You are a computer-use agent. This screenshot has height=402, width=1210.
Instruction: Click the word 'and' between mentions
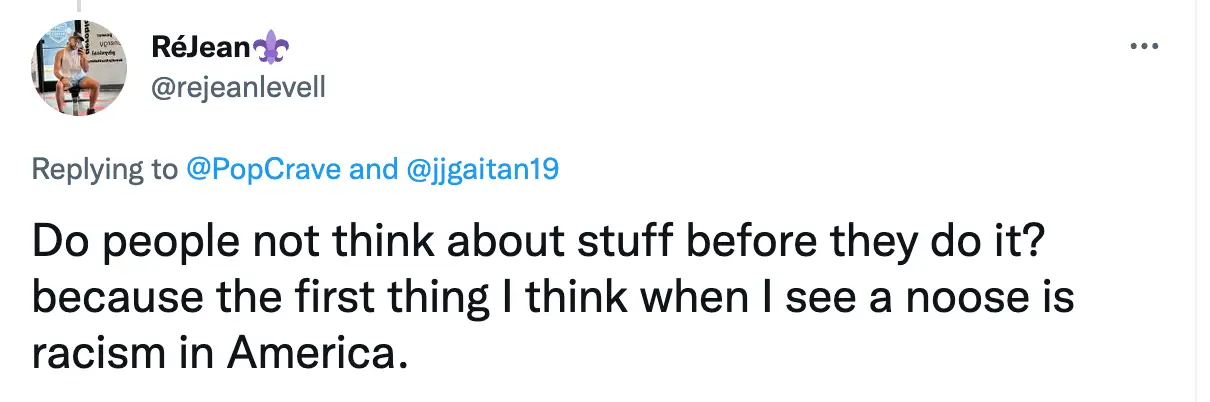tap(373, 169)
